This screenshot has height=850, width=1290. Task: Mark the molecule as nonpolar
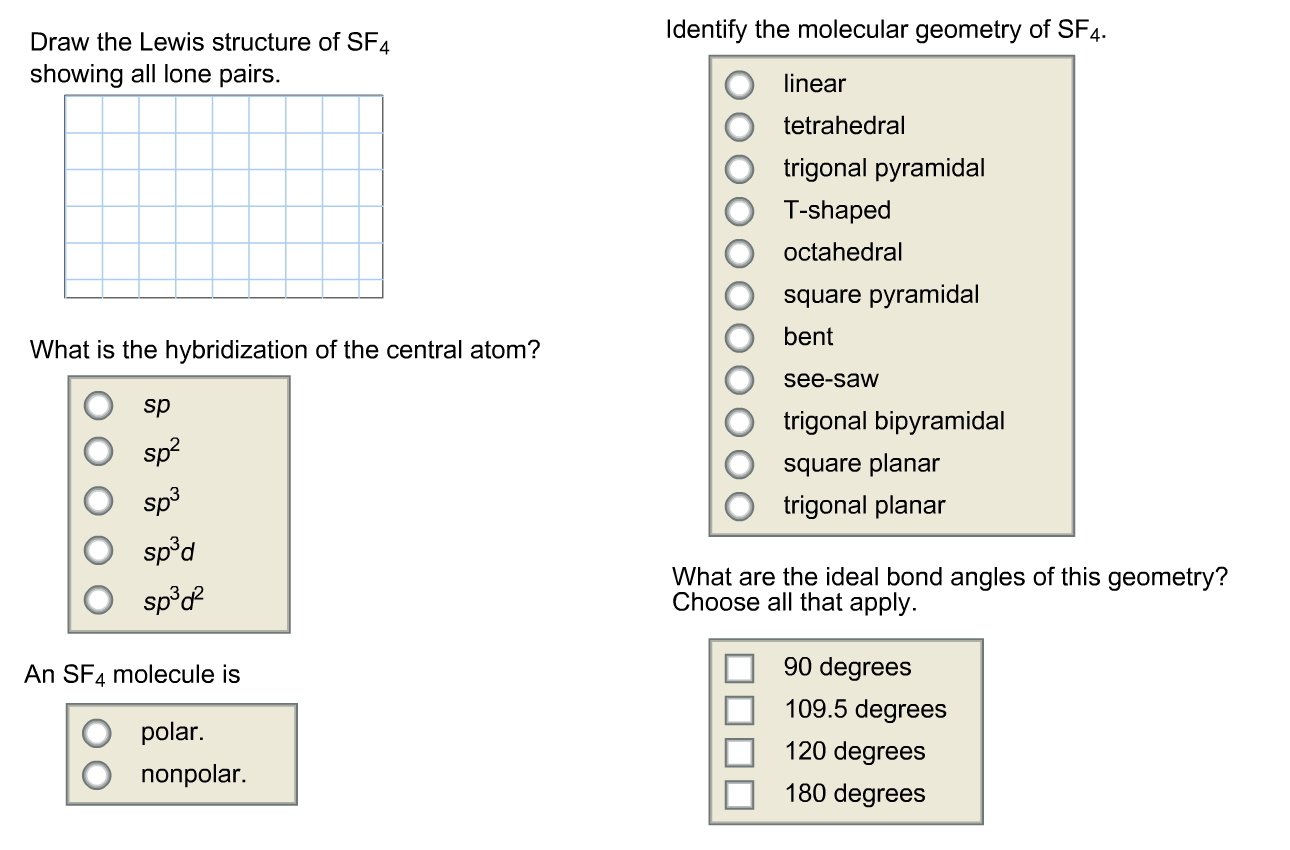coord(97,774)
